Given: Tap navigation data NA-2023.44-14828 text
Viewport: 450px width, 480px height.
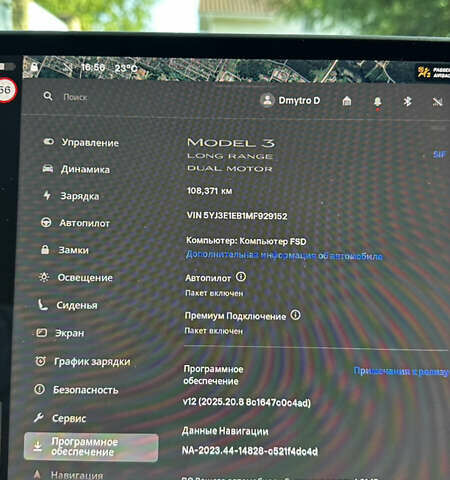Looking at the screenshot, I should [250, 451].
